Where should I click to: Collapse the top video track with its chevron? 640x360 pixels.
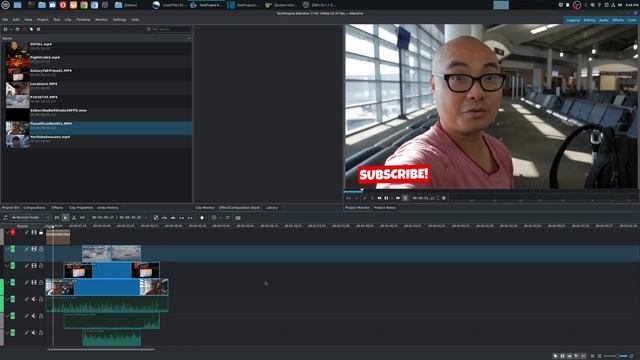pyautogui.click(x=7, y=232)
